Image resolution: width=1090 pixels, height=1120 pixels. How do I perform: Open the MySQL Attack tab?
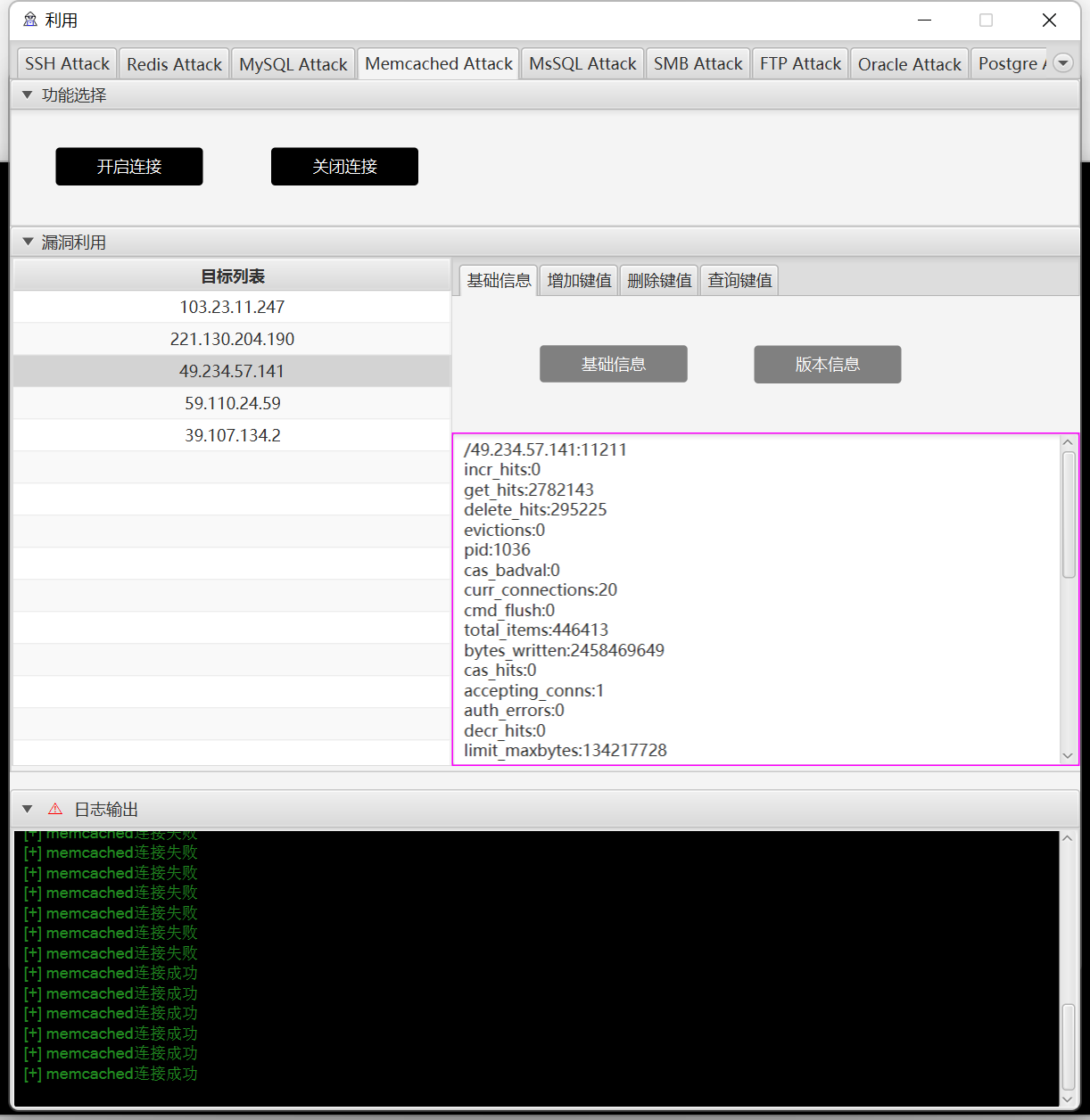tap(293, 64)
